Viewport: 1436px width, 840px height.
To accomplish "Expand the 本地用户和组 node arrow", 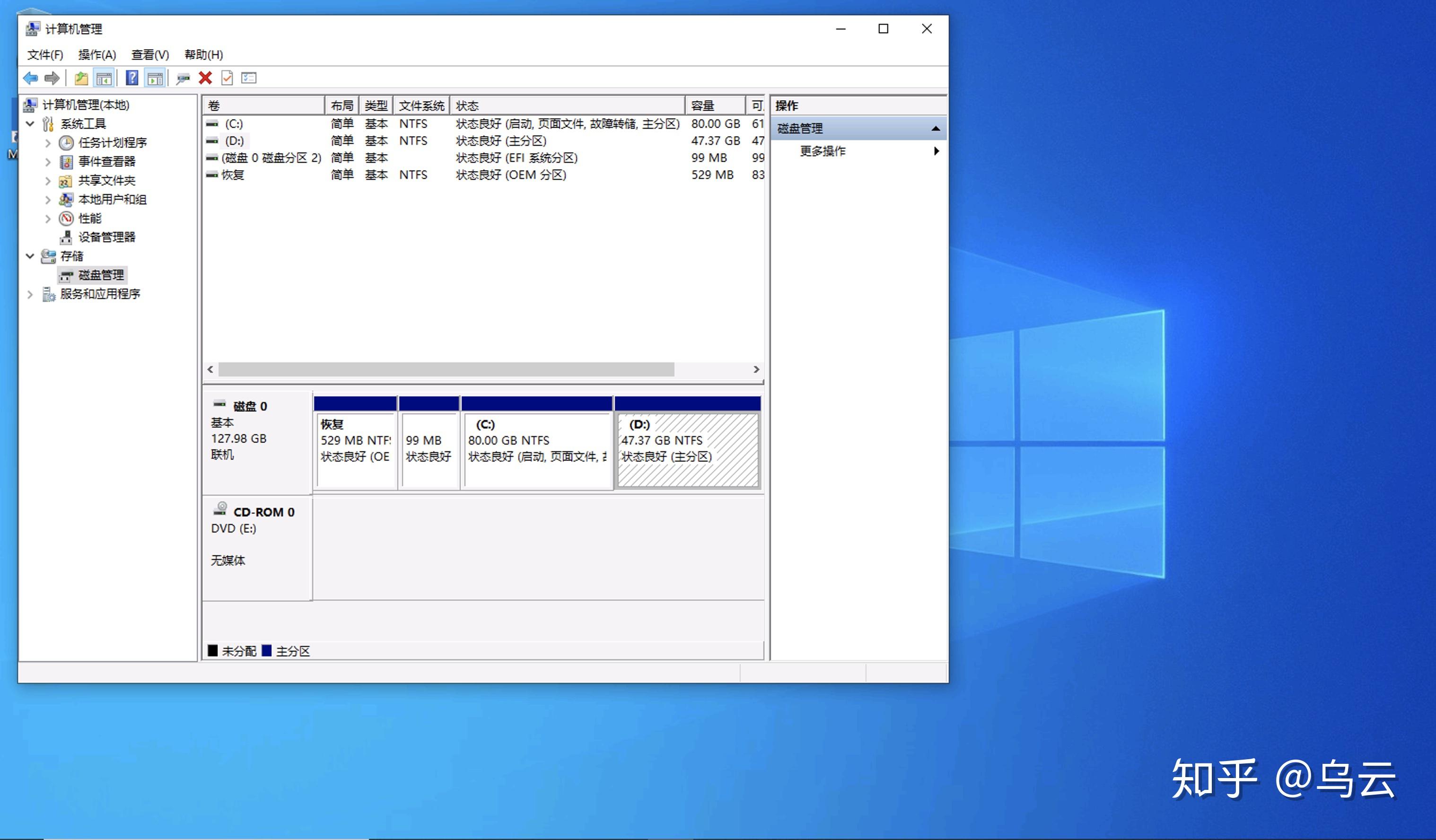I will click(x=48, y=200).
